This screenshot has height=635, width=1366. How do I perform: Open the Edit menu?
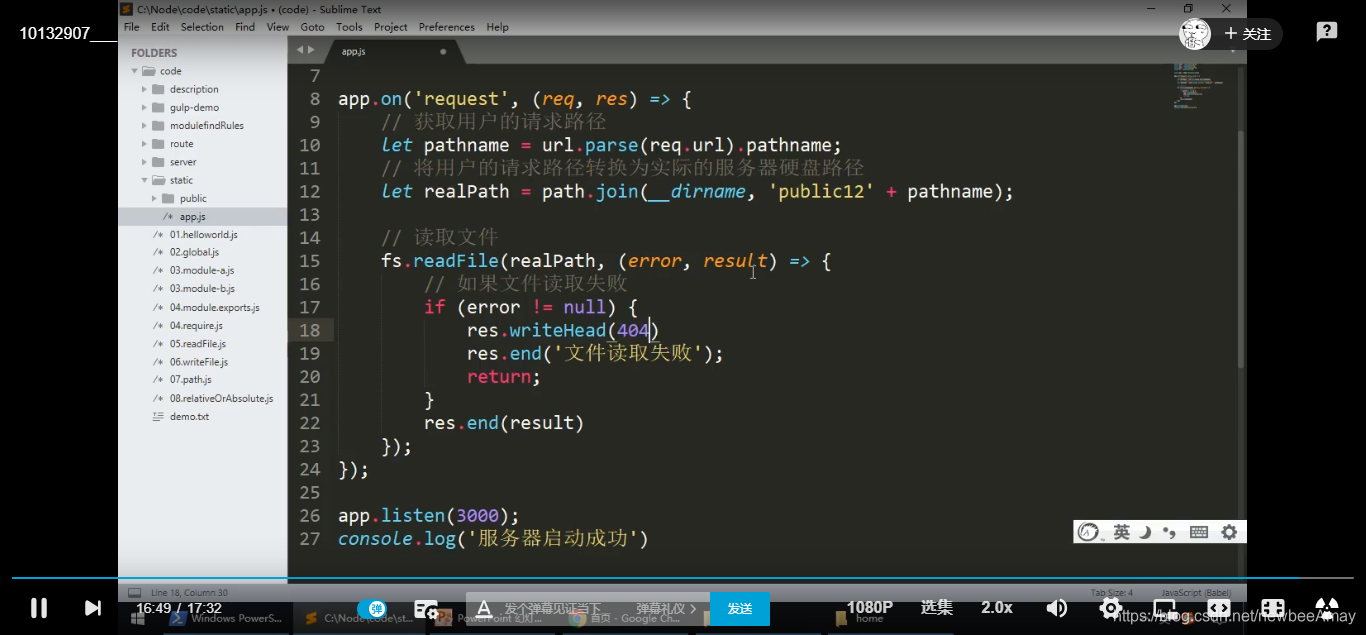(x=160, y=27)
